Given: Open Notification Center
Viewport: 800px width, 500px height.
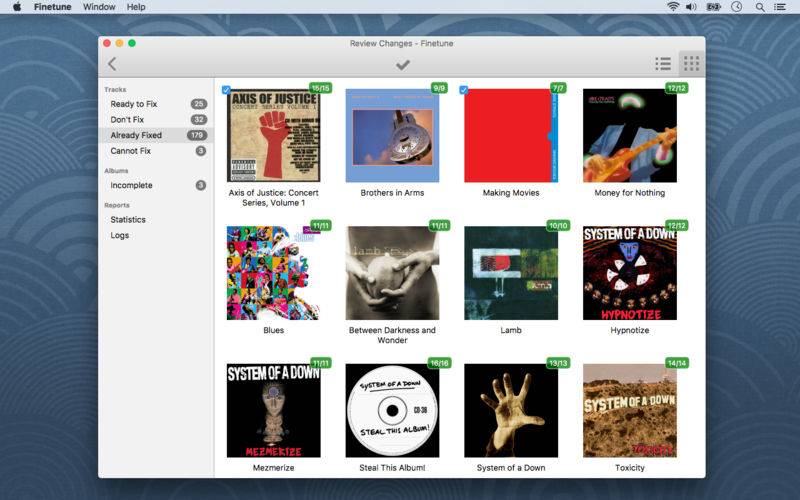Looking at the screenshot, I should pos(780,7).
